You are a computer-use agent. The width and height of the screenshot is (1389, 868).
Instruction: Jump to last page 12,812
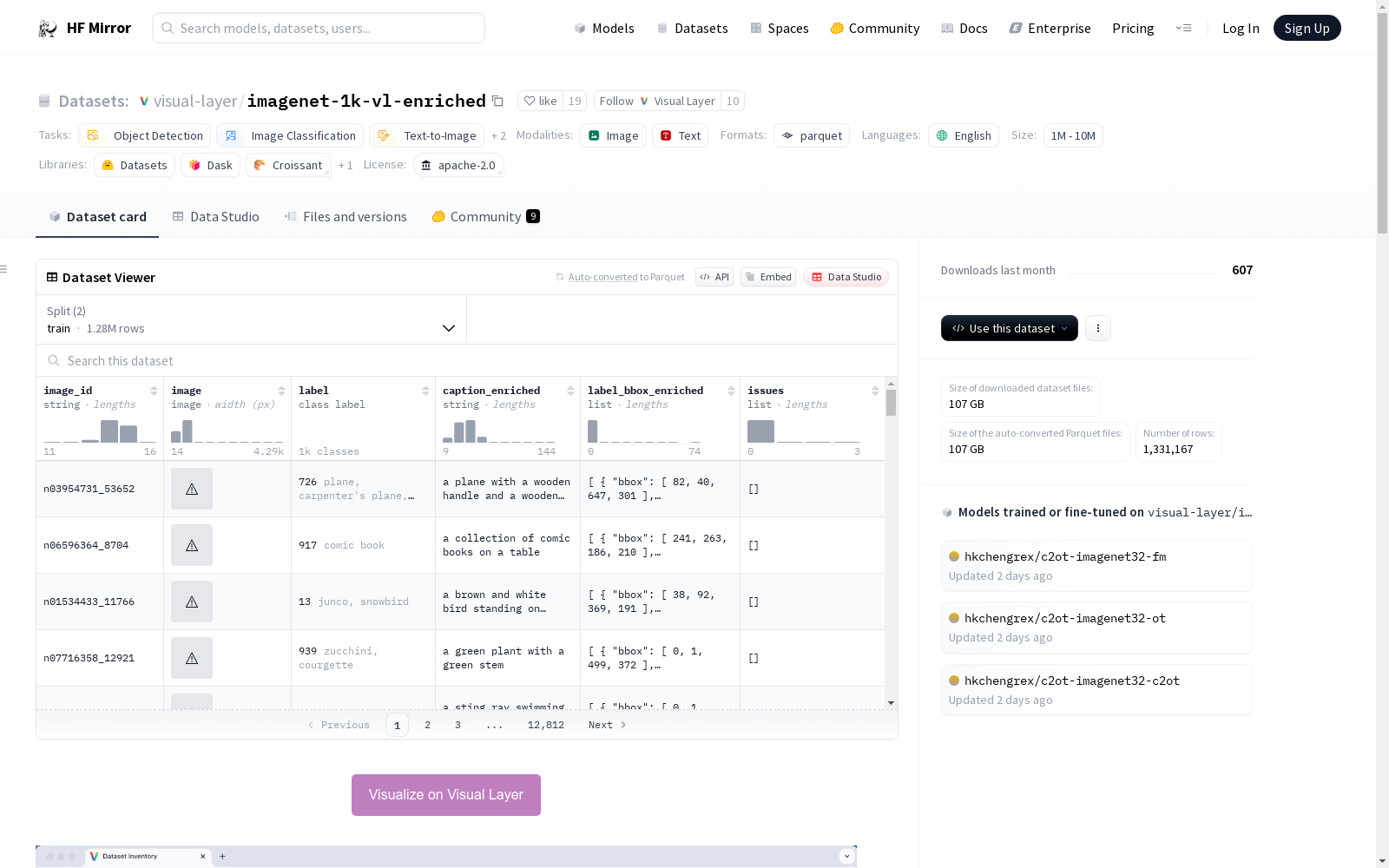(546, 725)
